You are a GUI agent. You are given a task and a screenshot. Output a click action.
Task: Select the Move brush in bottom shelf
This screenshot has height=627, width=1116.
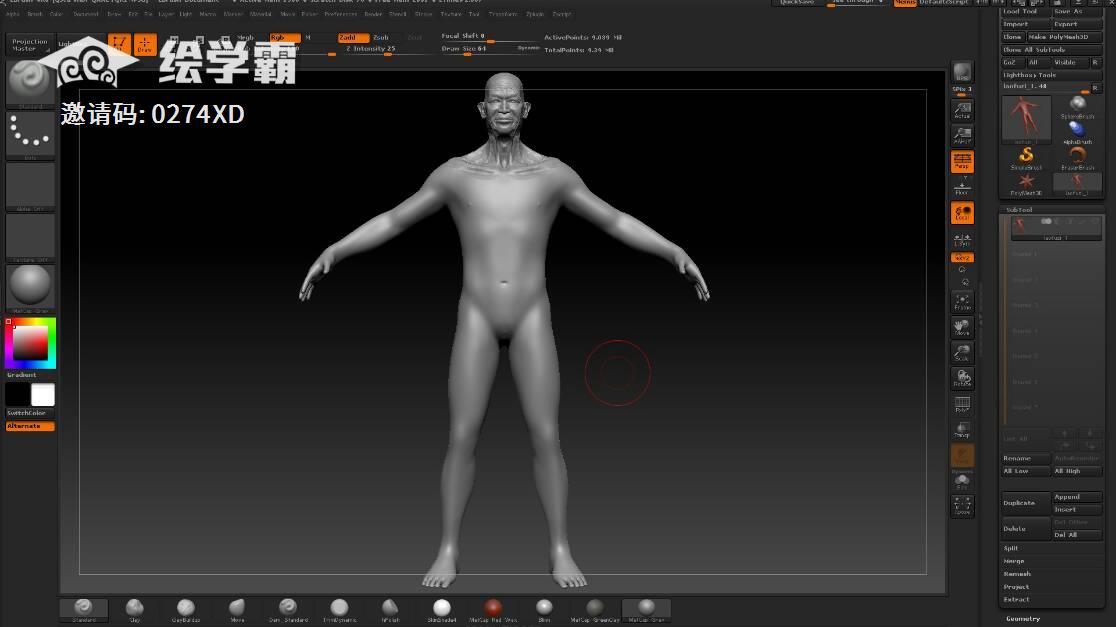click(237, 609)
